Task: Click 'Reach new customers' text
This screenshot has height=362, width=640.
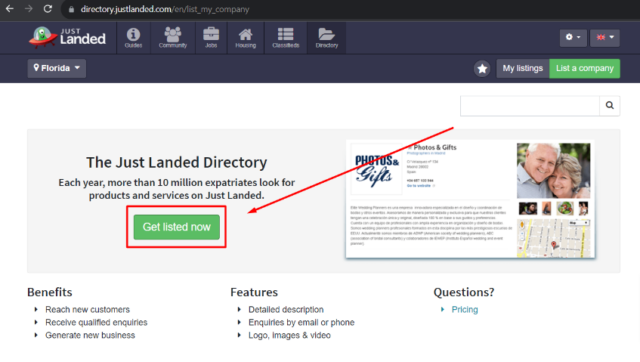Action: [87, 310]
